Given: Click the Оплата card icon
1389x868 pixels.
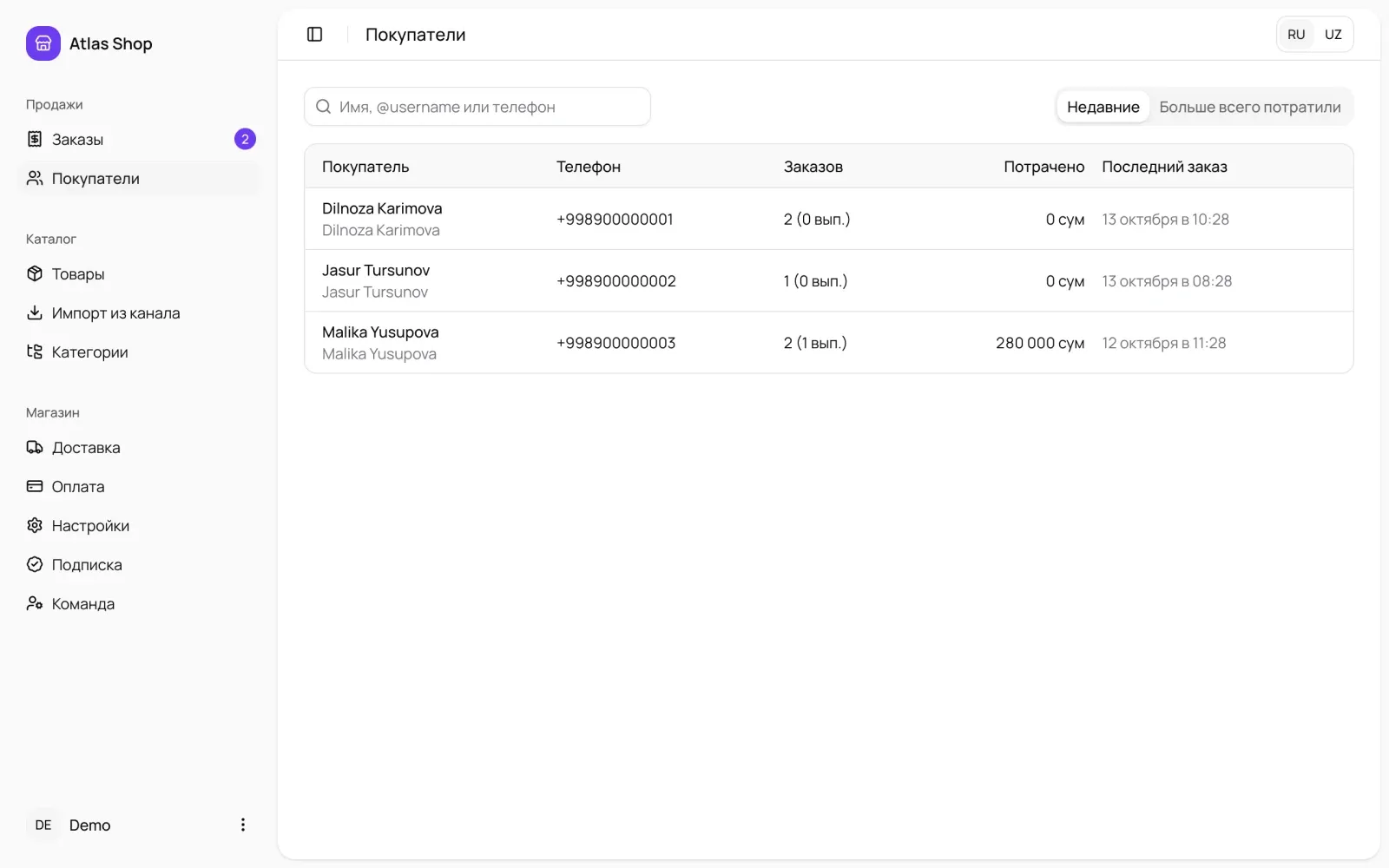Looking at the screenshot, I should tap(35, 486).
